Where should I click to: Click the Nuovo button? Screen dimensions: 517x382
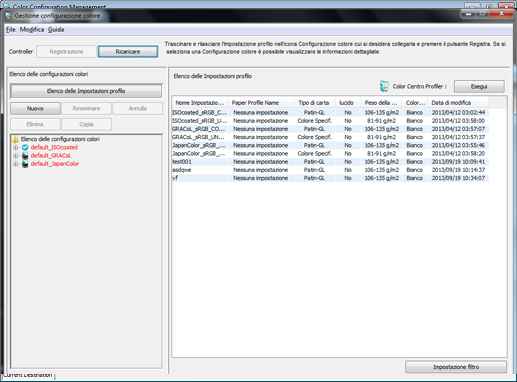(35, 108)
